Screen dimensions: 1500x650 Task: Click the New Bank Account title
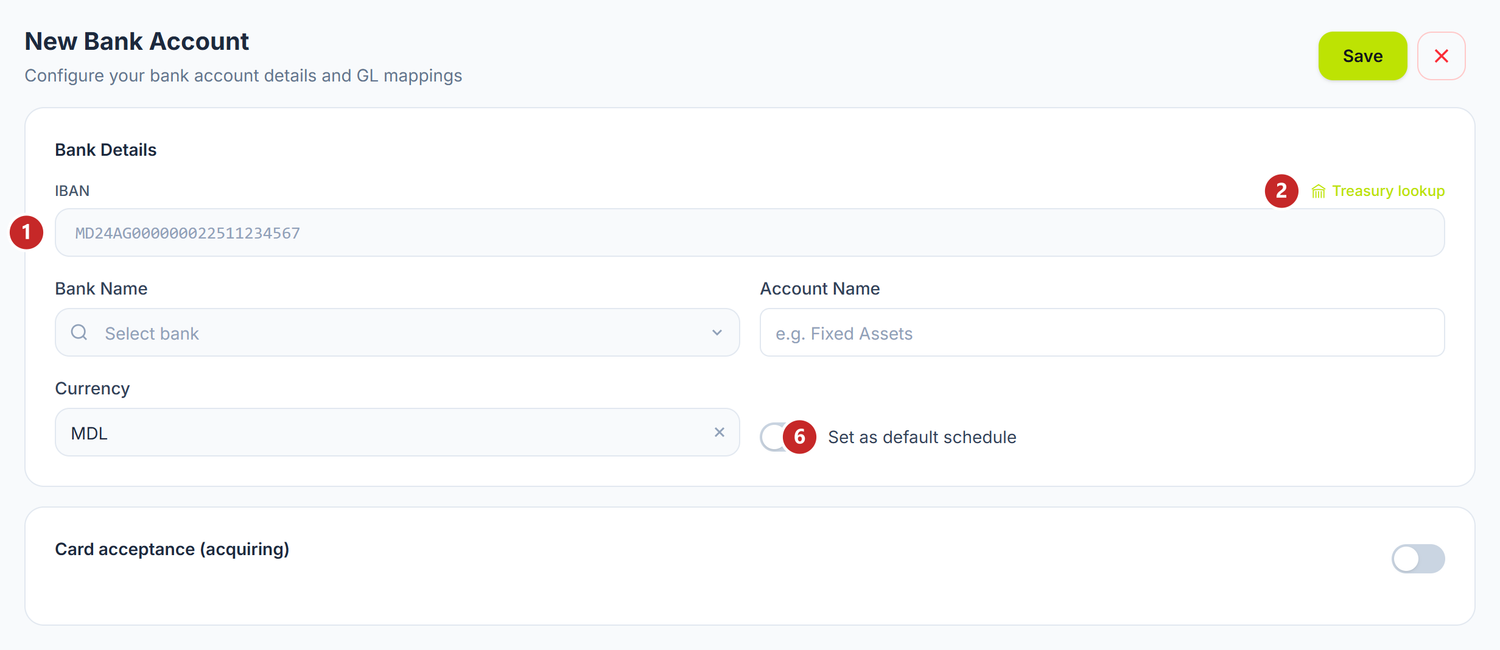pyautogui.click(x=137, y=42)
